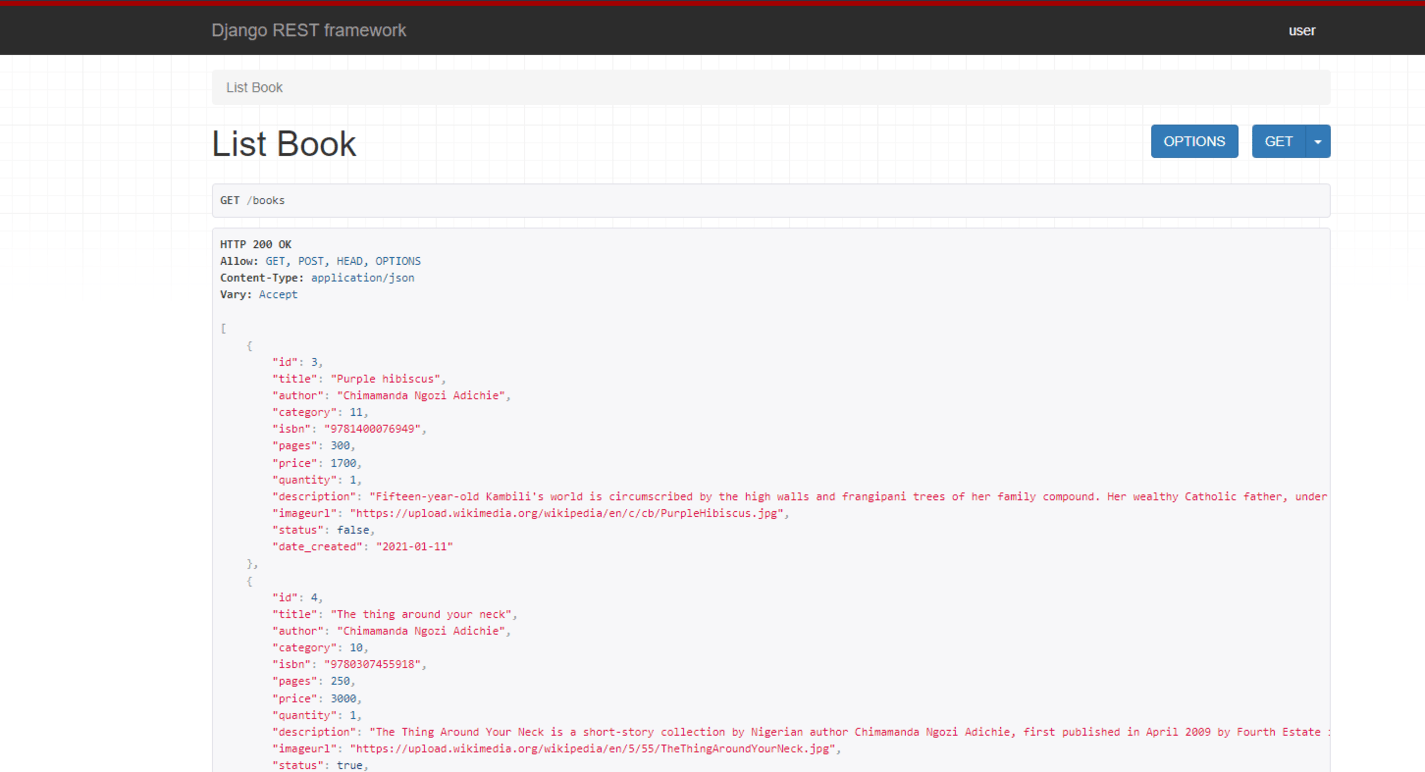Screen dimensions: 1425x772
Task: Click the HTTP 200 OK status line
Action: (254, 243)
